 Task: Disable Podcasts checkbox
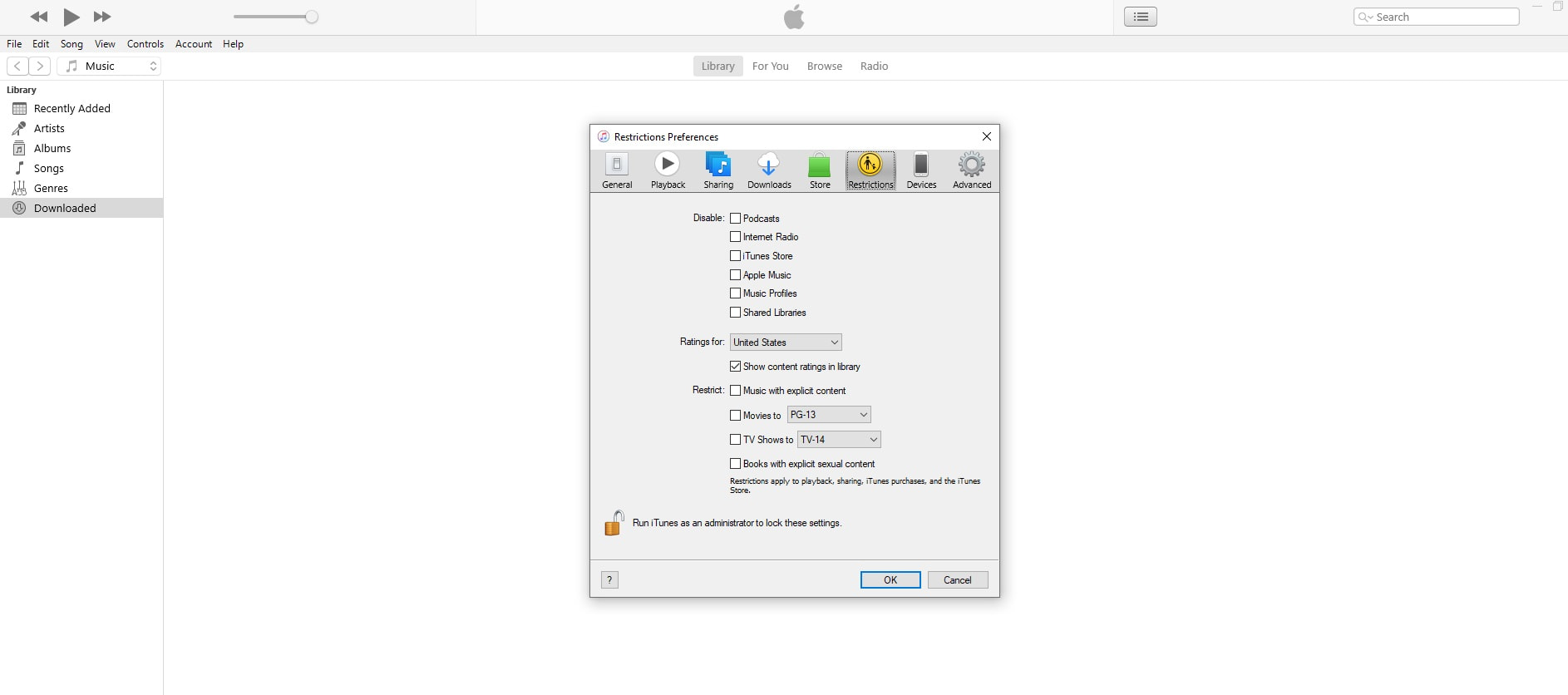click(x=735, y=219)
